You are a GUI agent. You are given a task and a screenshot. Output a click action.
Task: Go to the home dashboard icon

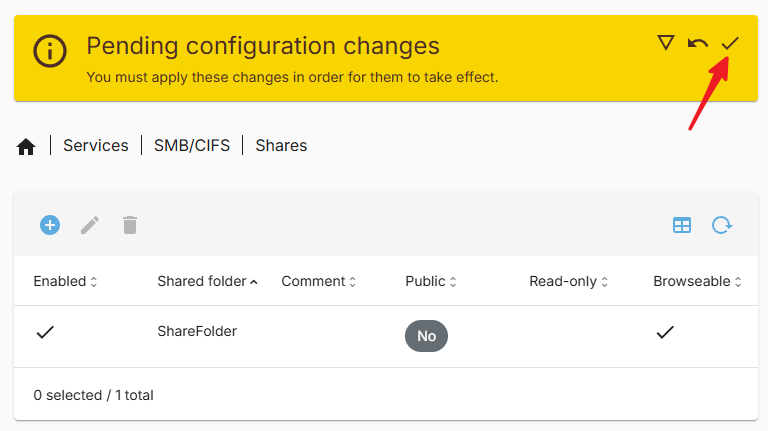(26, 146)
